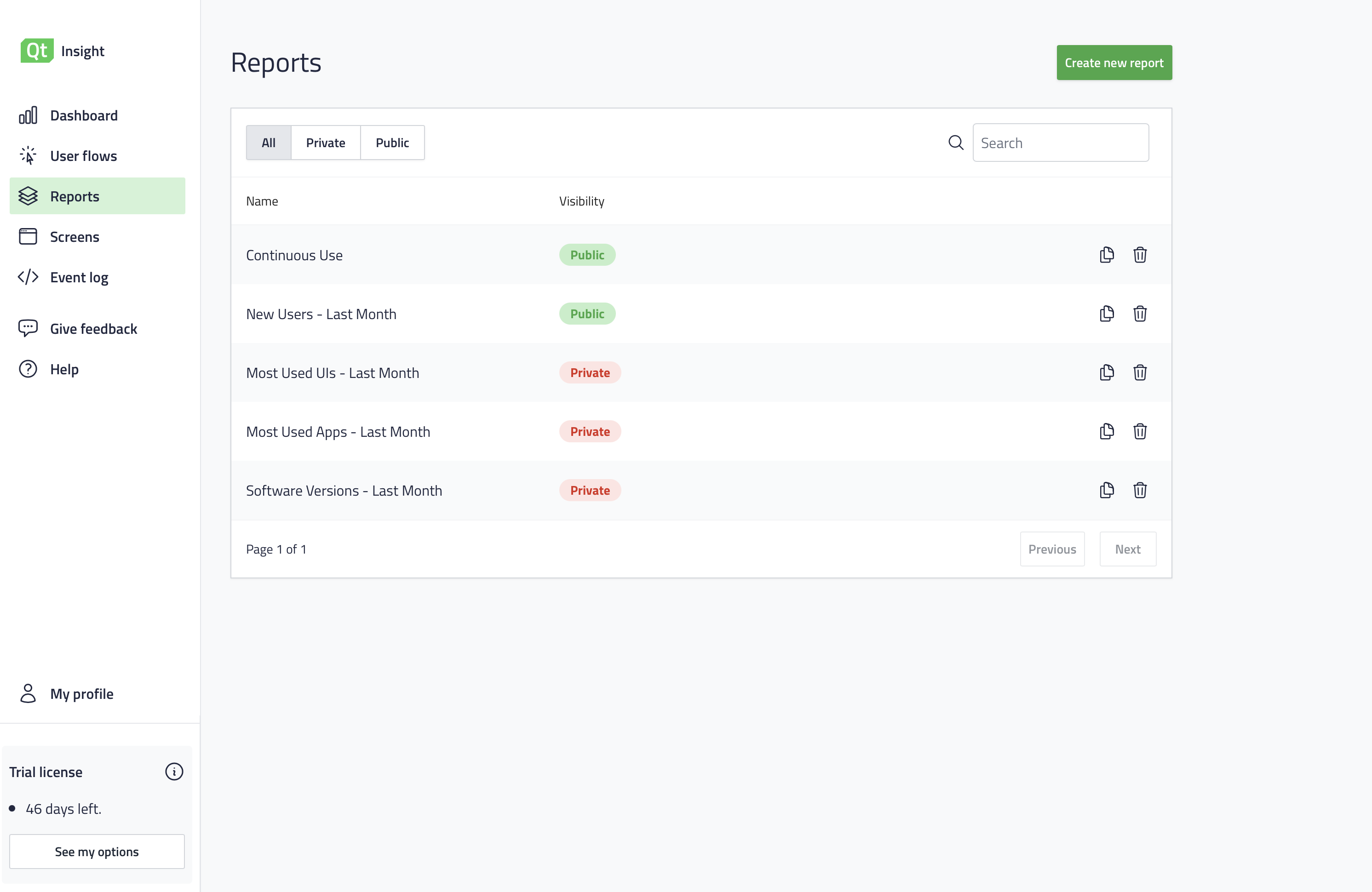
Task: Delete the Continuous Use report
Action: (x=1140, y=255)
